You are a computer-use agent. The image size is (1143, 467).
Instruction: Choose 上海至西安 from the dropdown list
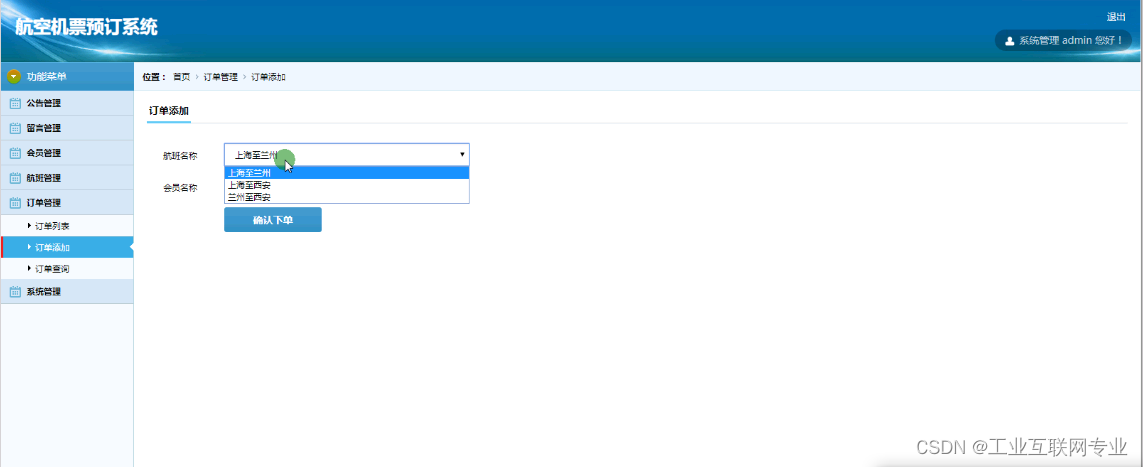(x=346, y=185)
